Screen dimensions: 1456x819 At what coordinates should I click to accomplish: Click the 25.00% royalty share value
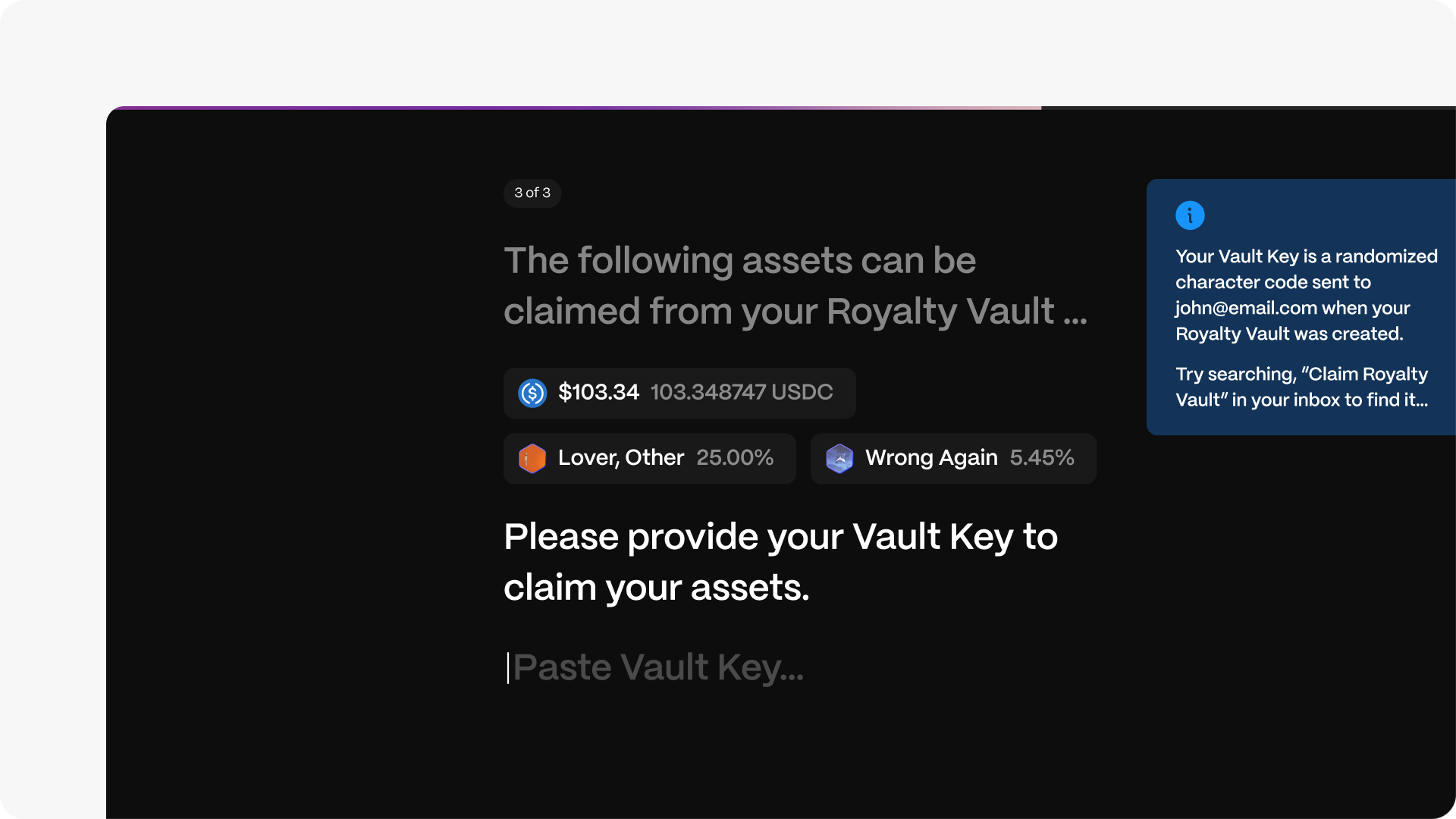[x=735, y=457]
